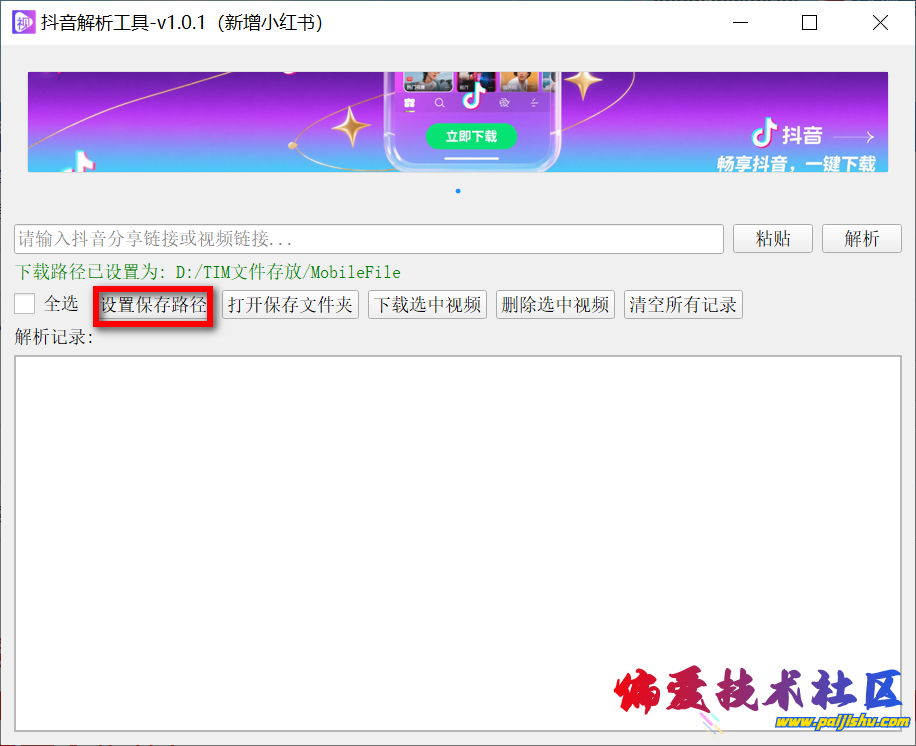
Task: Focus the Douyin share link input field
Action: [x=368, y=239]
